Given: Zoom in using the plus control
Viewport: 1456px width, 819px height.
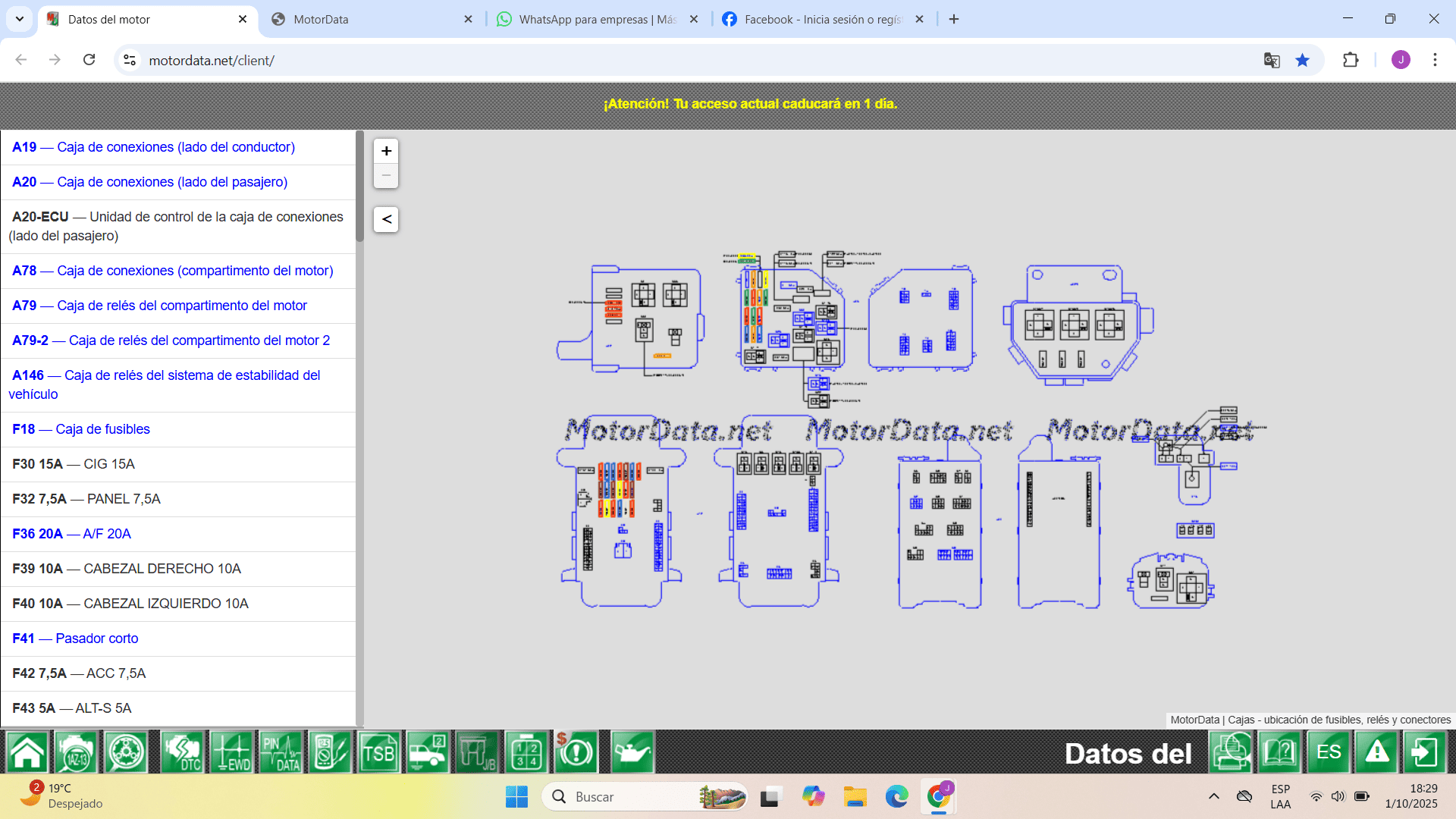Looking at the screenshot, I should (386, 151).
